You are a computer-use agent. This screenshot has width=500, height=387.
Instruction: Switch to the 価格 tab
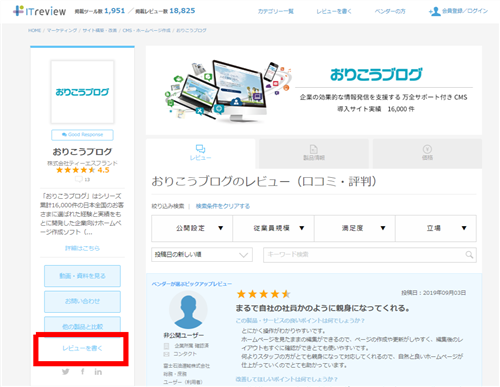point(427,153)
